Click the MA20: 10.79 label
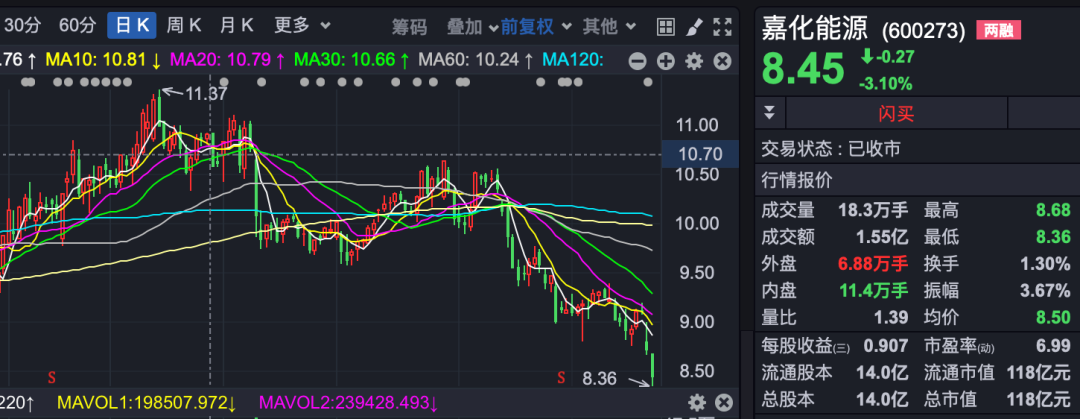The height and width of the screenshot is (419, 1080). [x=227, y=60]
